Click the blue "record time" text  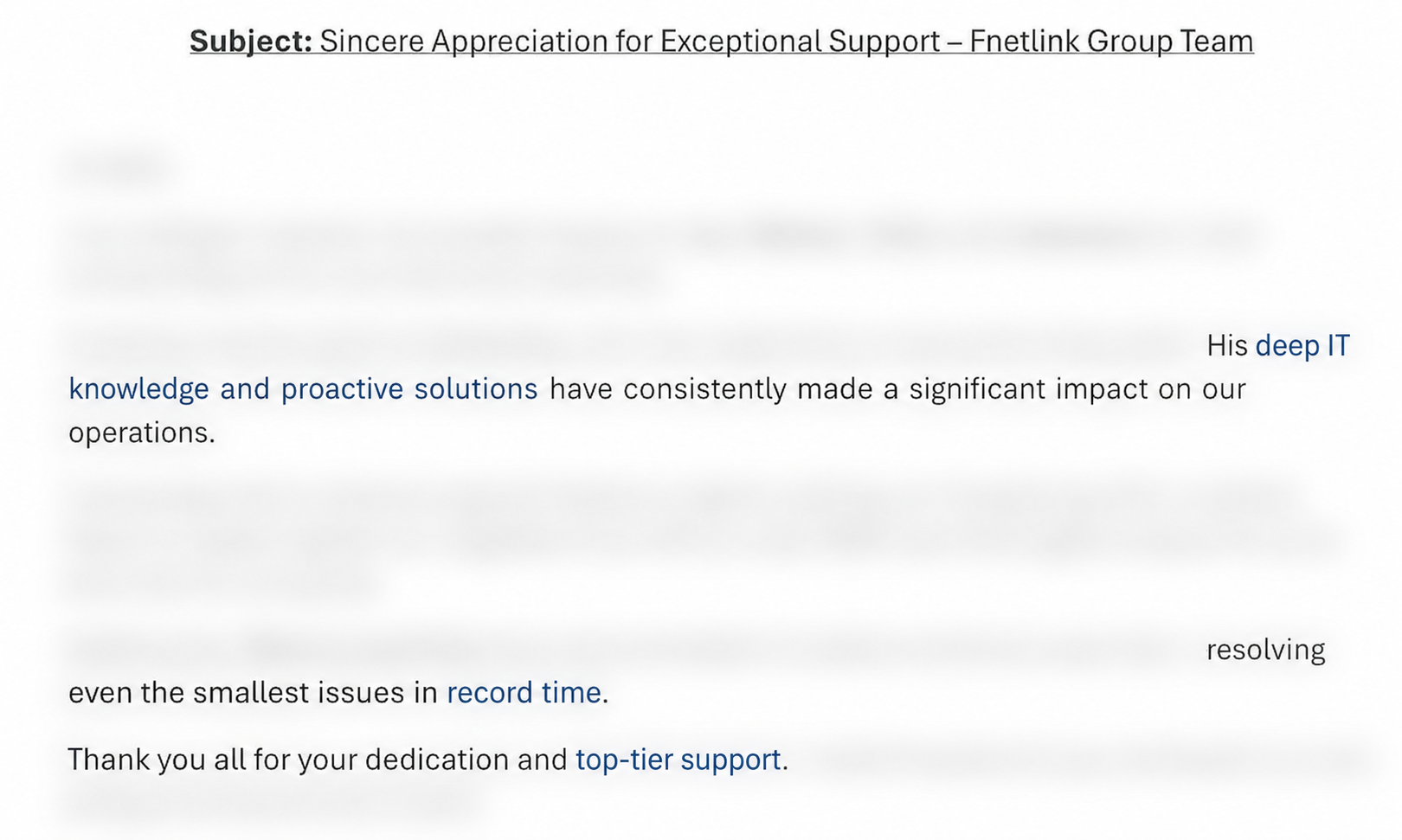[x=524, y=693]
